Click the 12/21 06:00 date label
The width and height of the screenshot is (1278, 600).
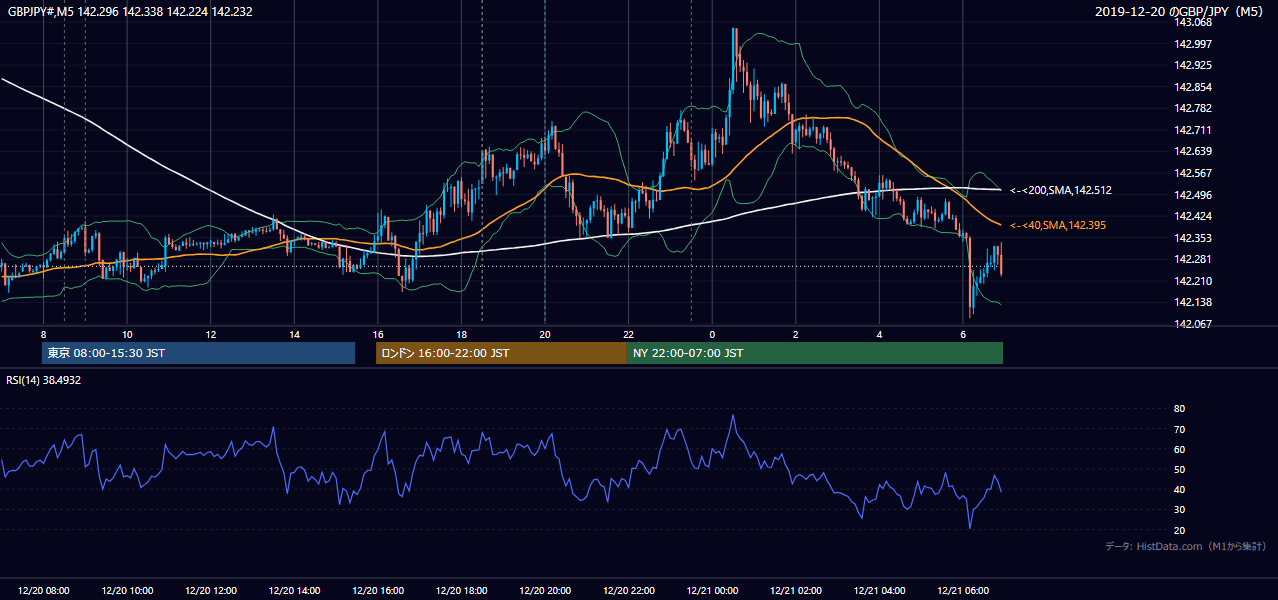(962, 591)
